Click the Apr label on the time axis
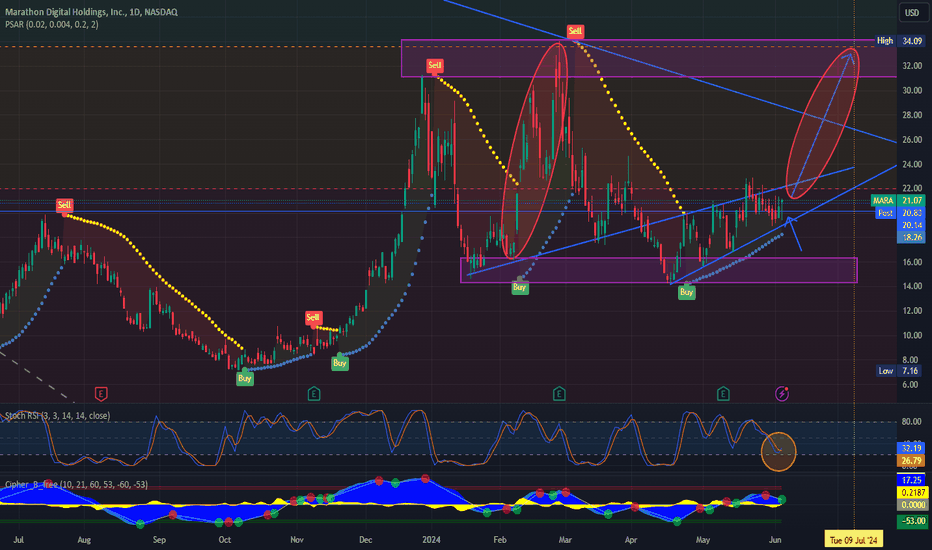The image size is (932, 550). [631, 540]
